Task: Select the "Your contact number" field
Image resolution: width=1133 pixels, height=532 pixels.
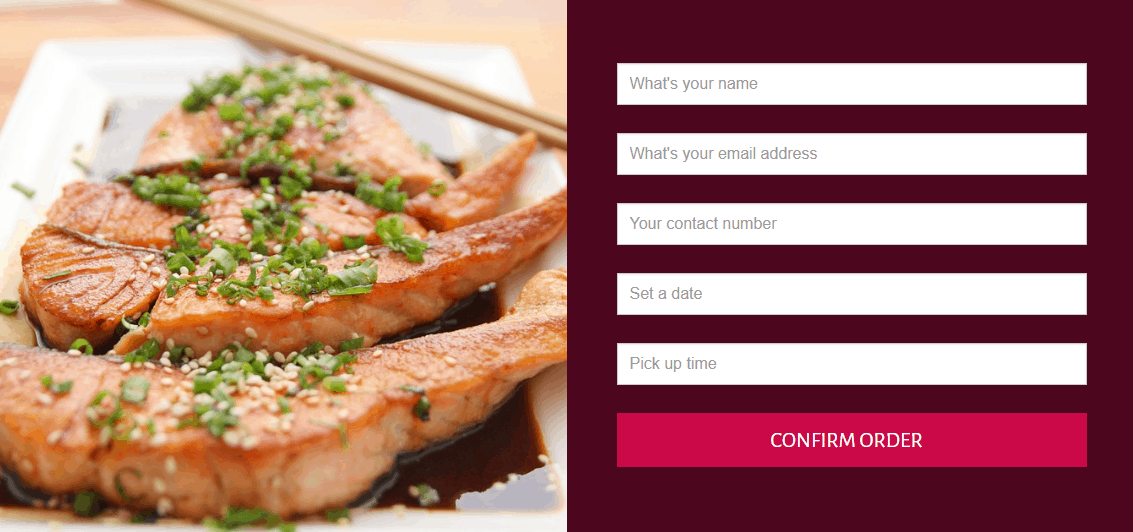Action: 851,224
